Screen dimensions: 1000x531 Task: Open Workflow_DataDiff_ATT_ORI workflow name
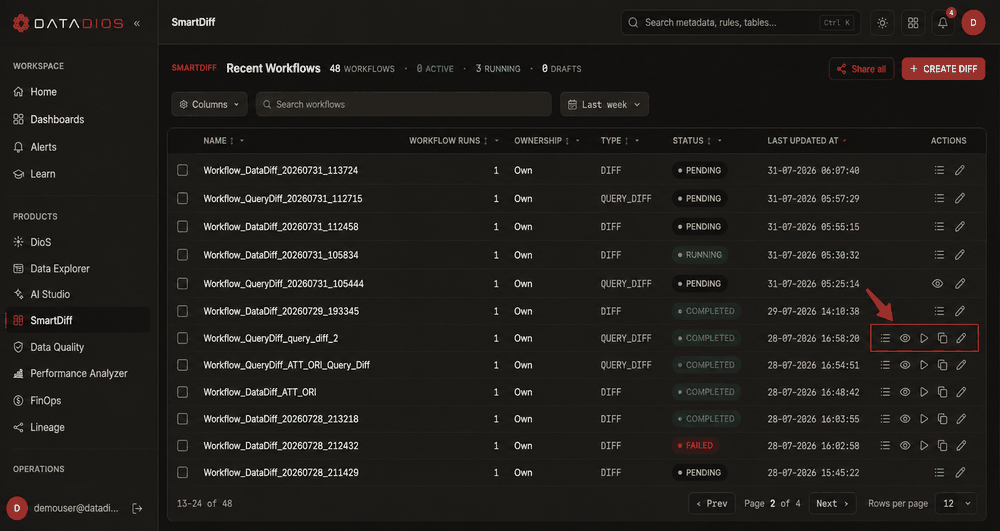click(260, 392)
